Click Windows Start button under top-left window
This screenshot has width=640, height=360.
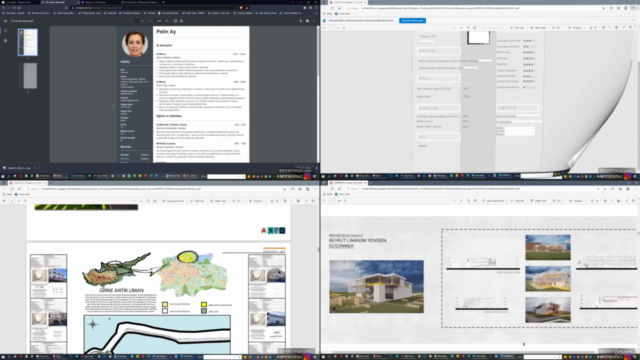2,176
